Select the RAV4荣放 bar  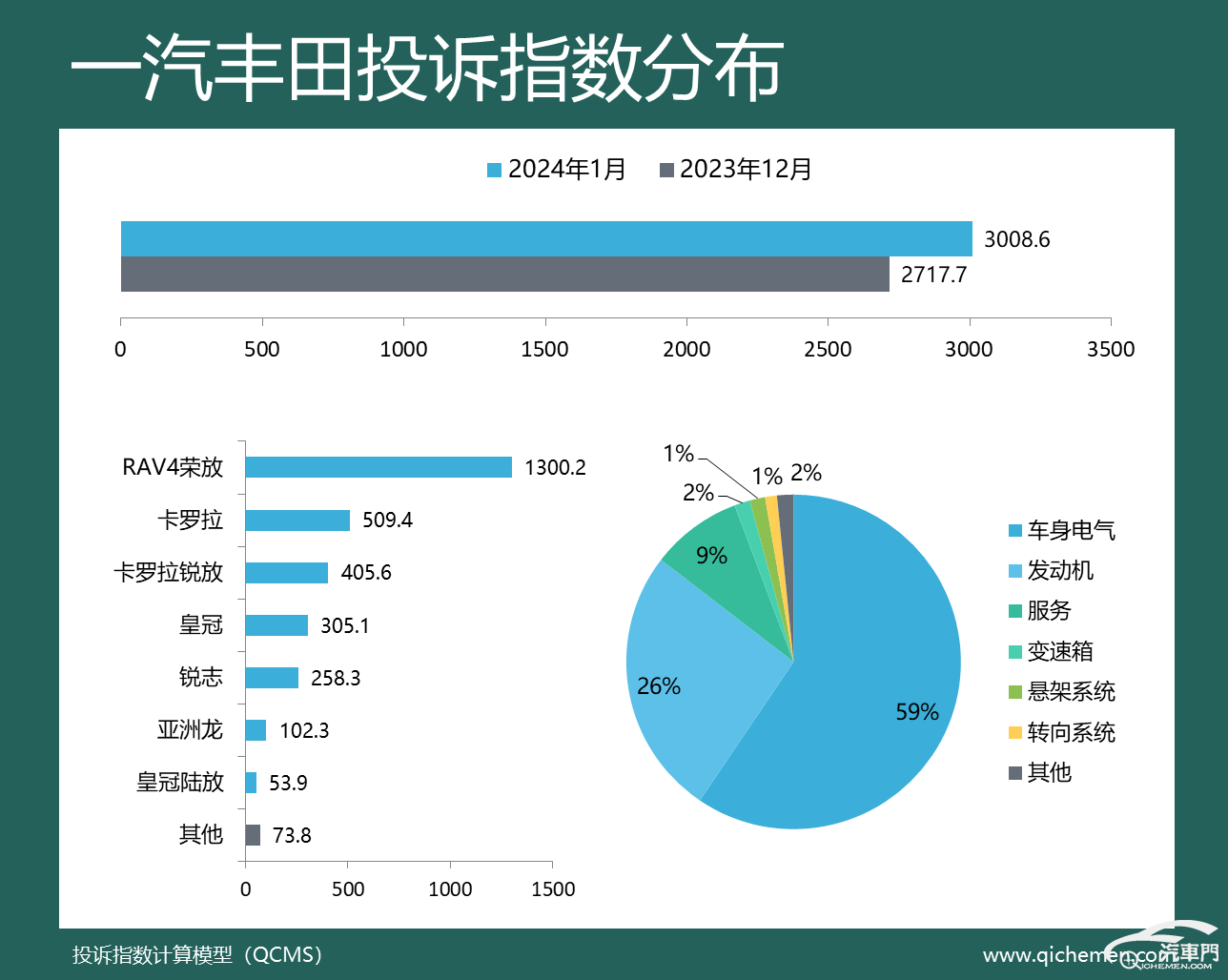[379, 467]
